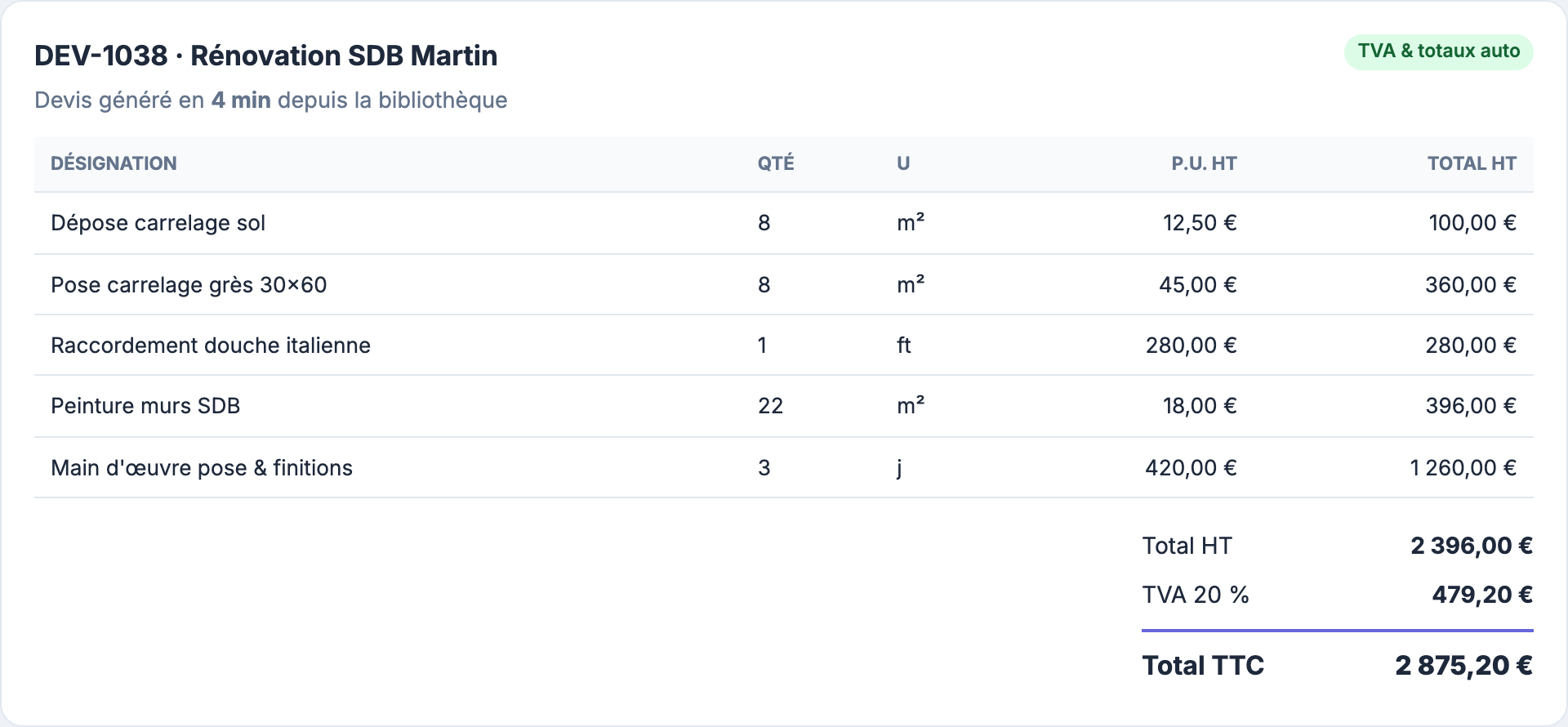Image resolution: width=1568 pixels, height=727 pixels.
Task: Click the QTÉ column header
Action: pos(775,163)
